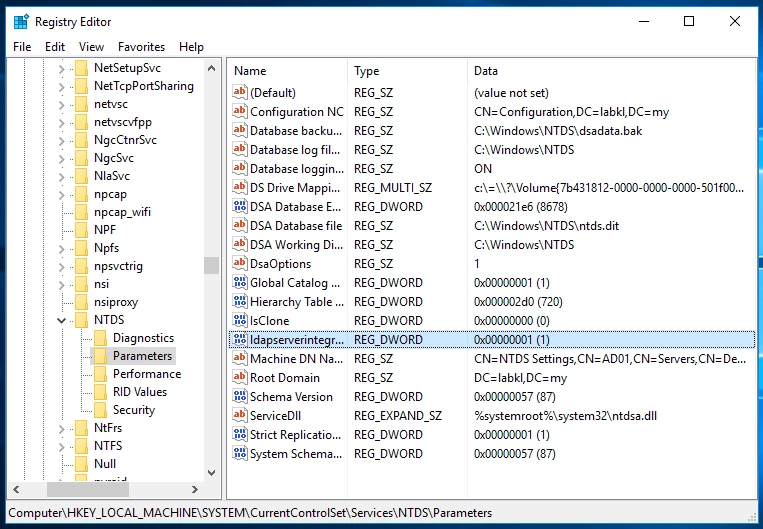Click tree pane horizontal scroll left arrow
763x529 pixels.
click(x=16, y=489)
